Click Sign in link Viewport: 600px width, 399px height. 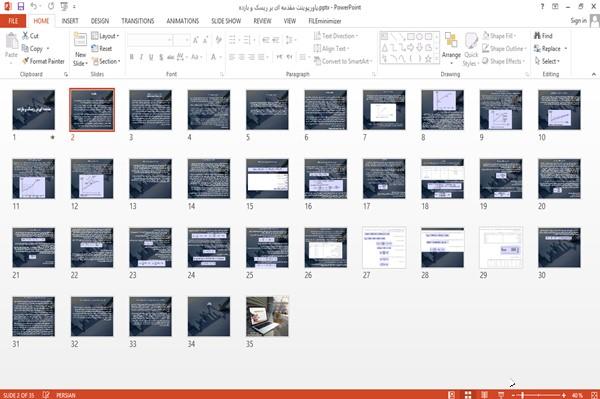(x=578, y=21)
